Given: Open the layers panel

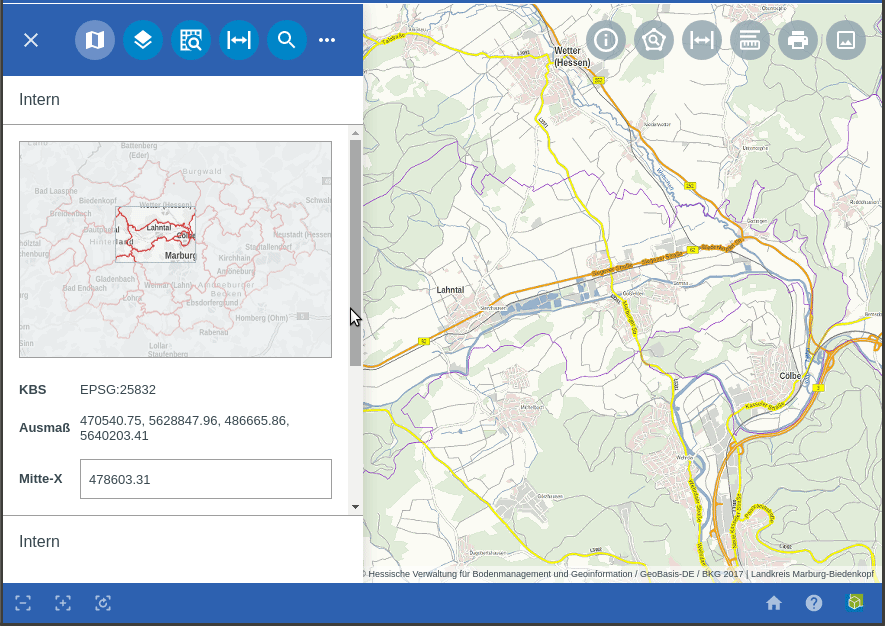Looking at the screenshot, I should pyautogui.click(x=143, y=40).
